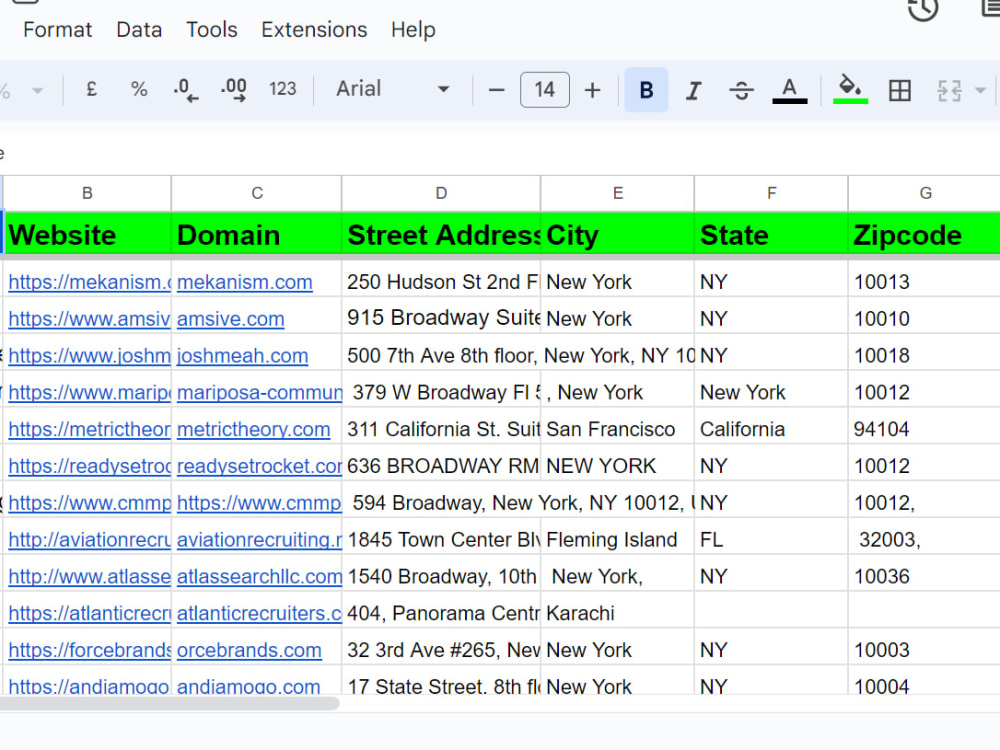
Task: Open the joshmeah.com domain link
Action: click(x=242, y=356)
